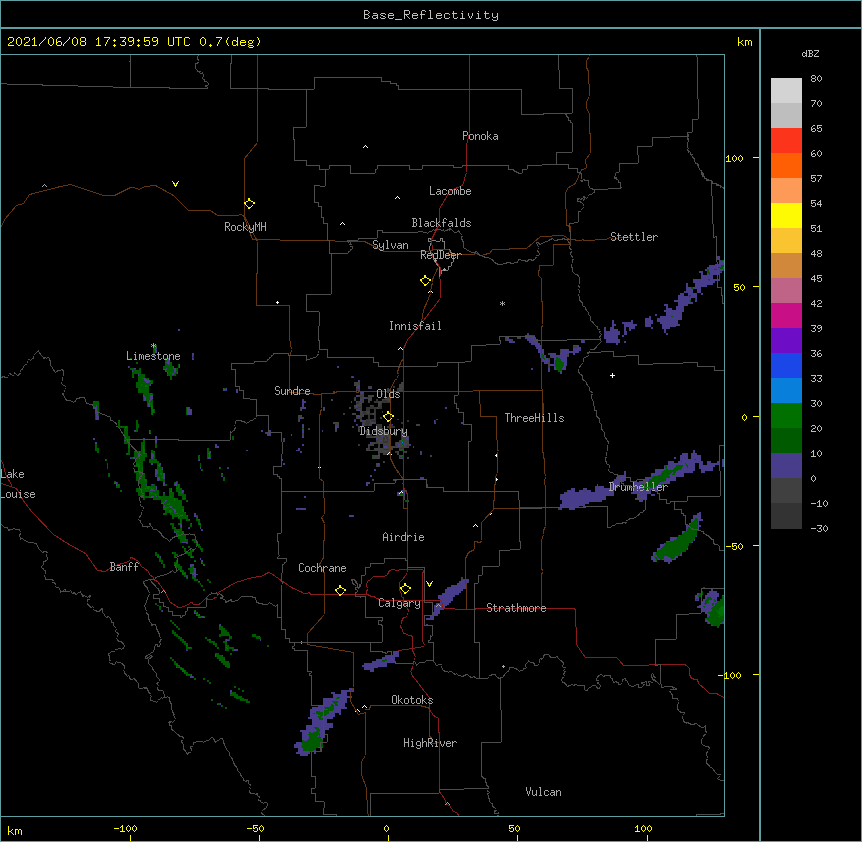This screenshot has width=862, height=842.
Task: Click the 100 tick on the right axis
Action: click(x=734, y=158)
